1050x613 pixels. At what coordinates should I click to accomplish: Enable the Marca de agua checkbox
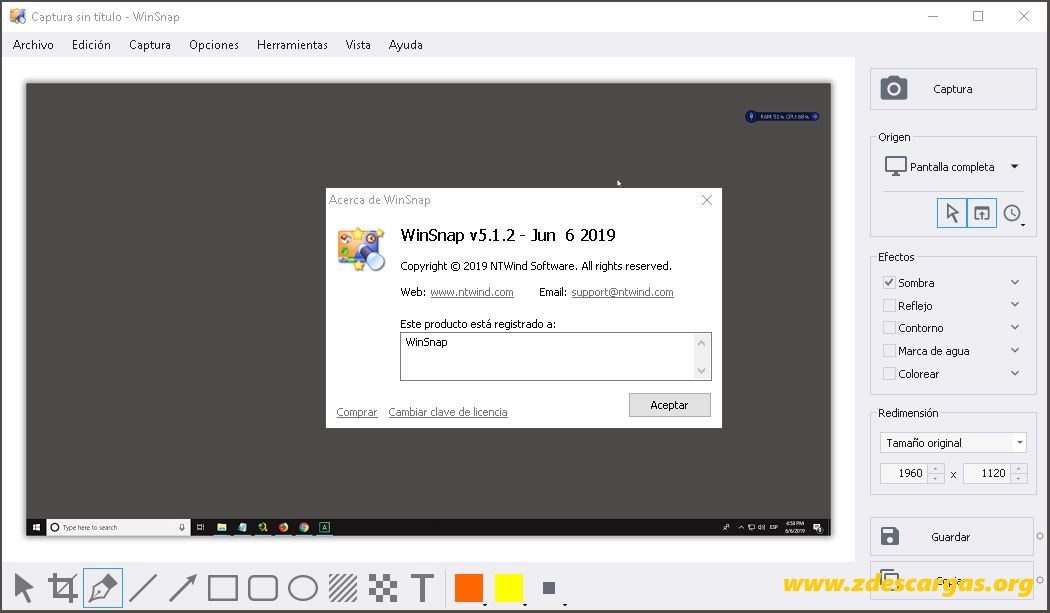889,350
